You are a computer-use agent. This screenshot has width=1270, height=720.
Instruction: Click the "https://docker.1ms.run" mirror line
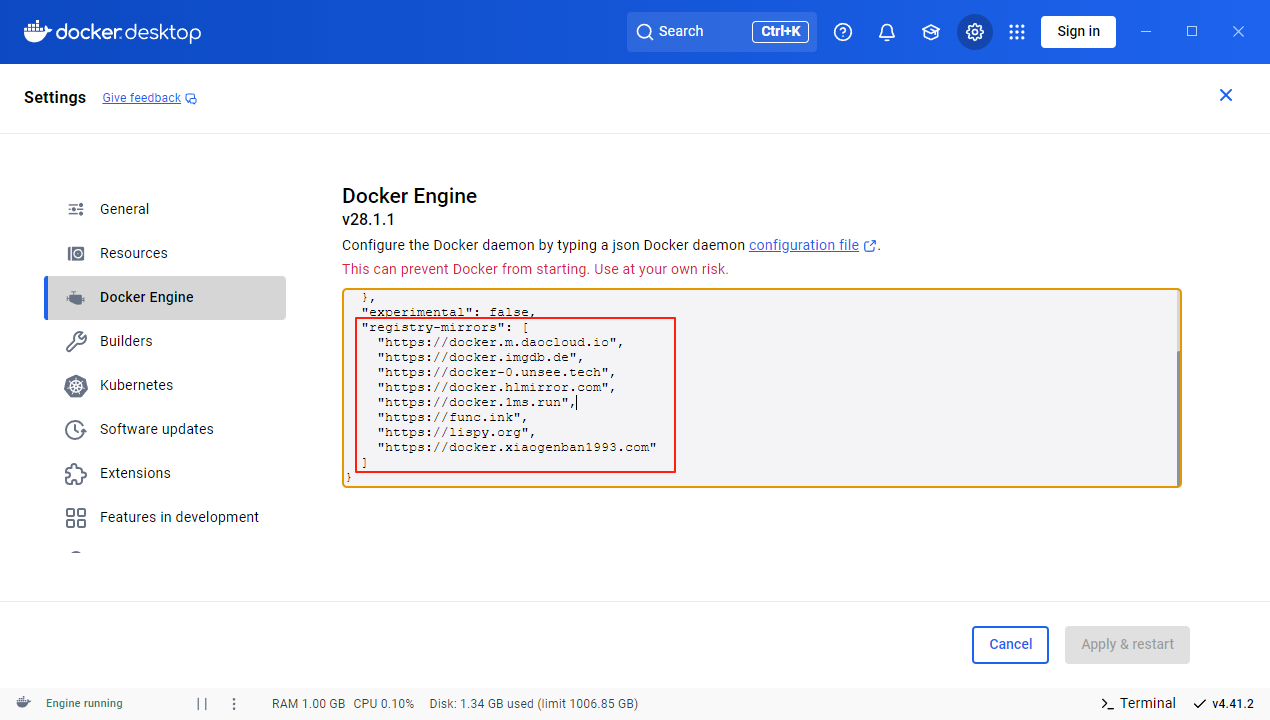(x=476, y=402)
